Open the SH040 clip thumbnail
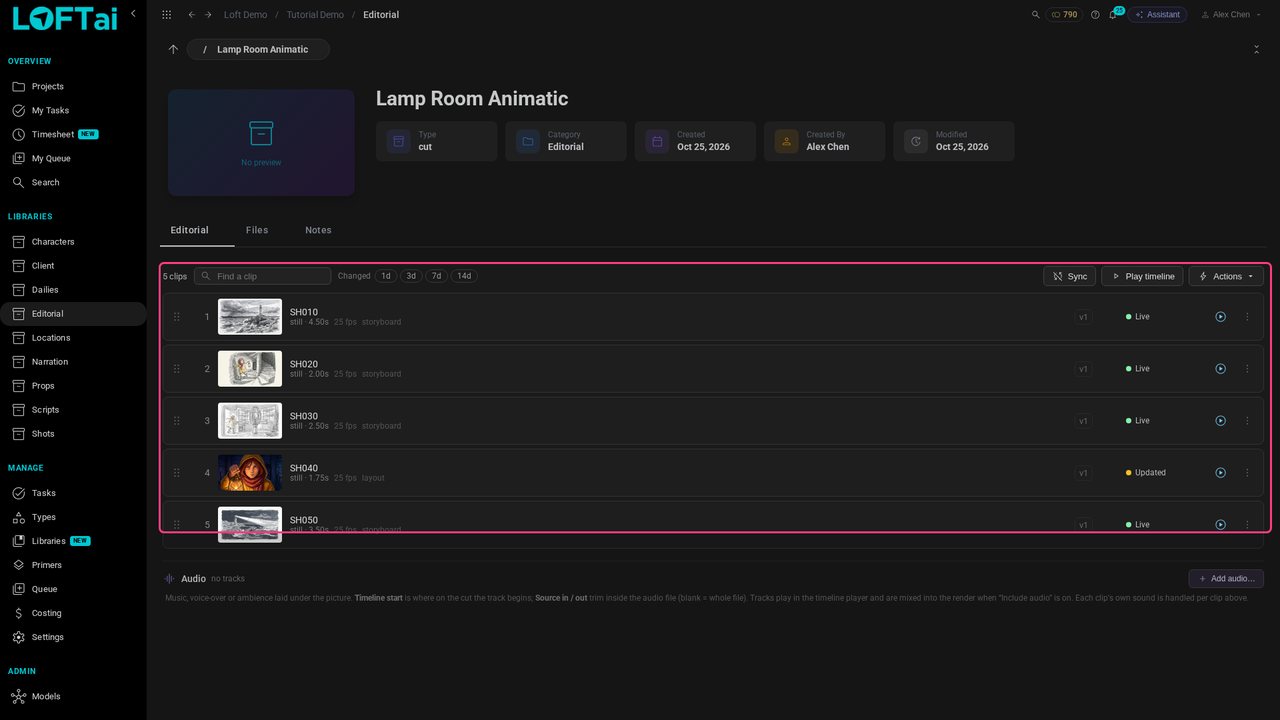The width and height of the screenshot is (1280, 720). coord(250,473)
